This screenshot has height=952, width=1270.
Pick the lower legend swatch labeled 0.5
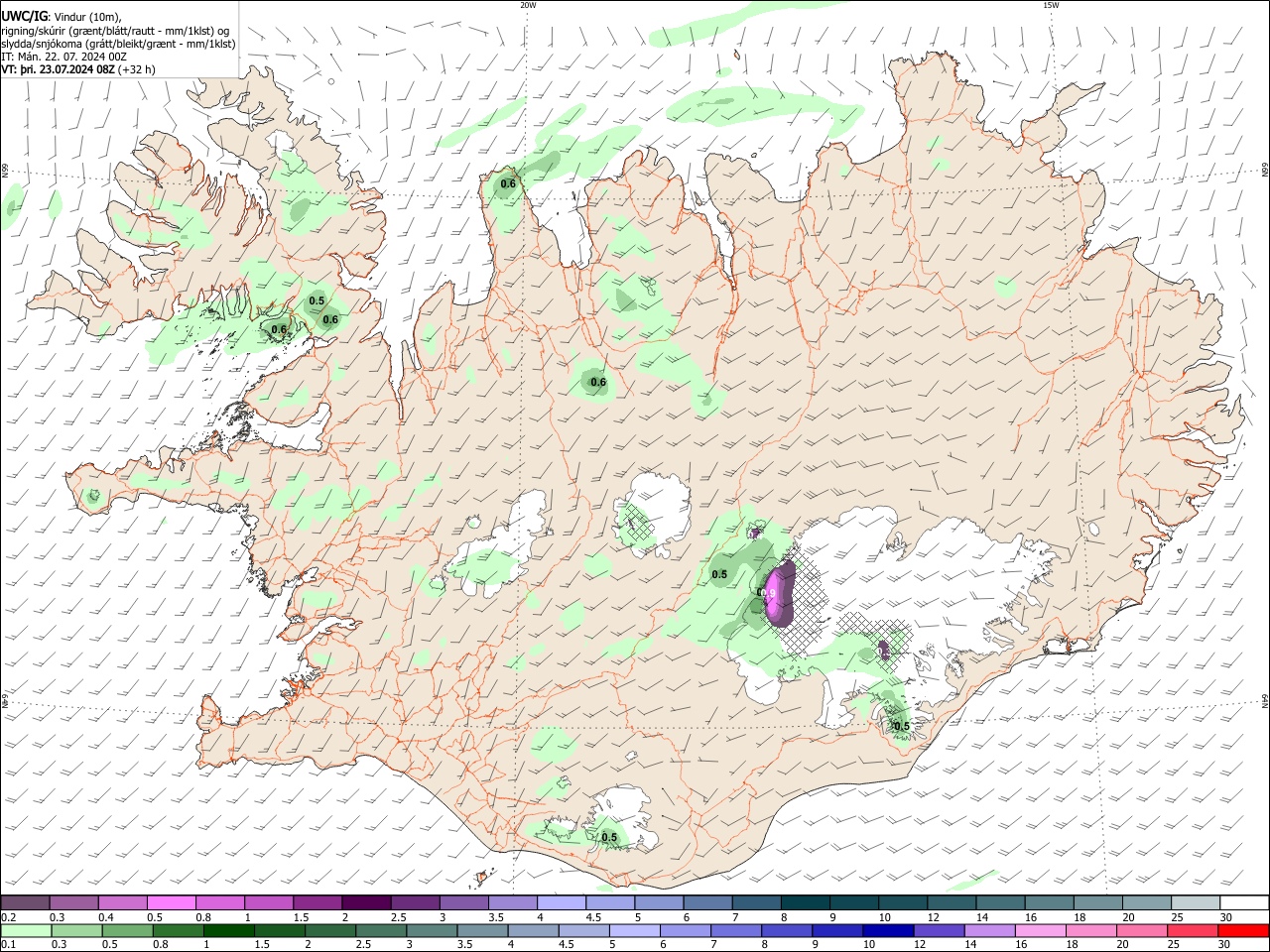[x=127, y=930]
